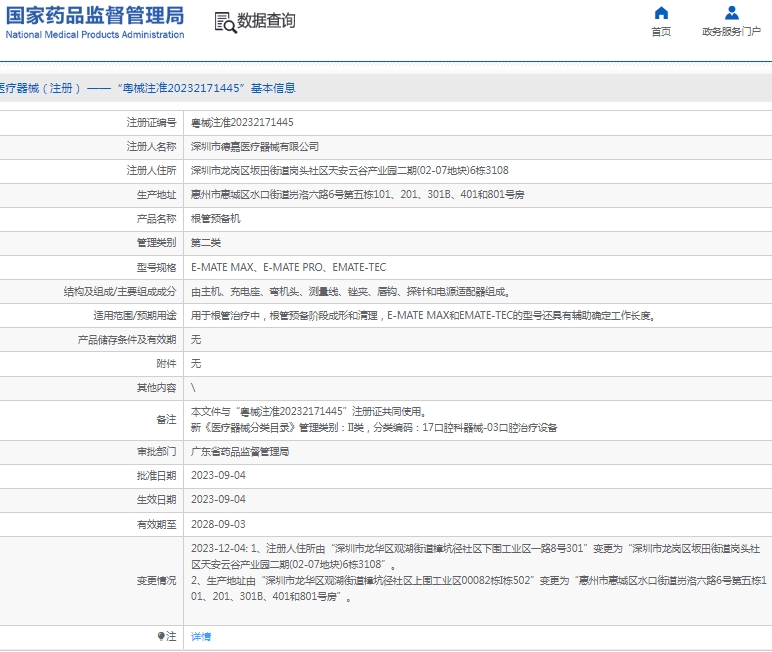Viewport: 772px width, 652px height.
Task: Click the 产品名称 field label
Action: tap(156, 219)
